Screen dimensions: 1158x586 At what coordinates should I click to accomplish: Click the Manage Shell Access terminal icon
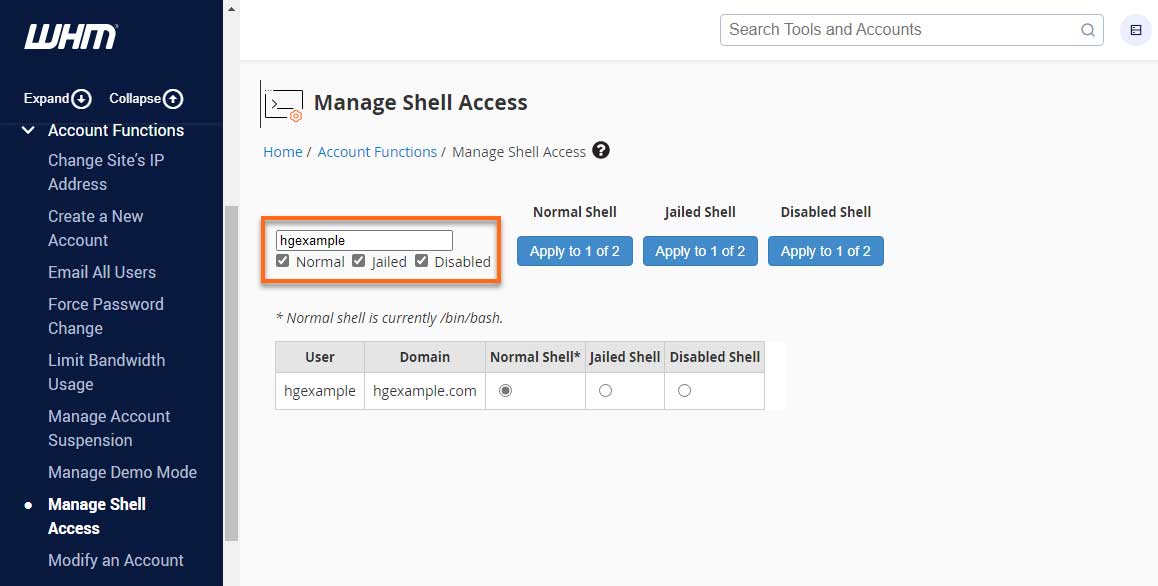[x=283, y=104]
